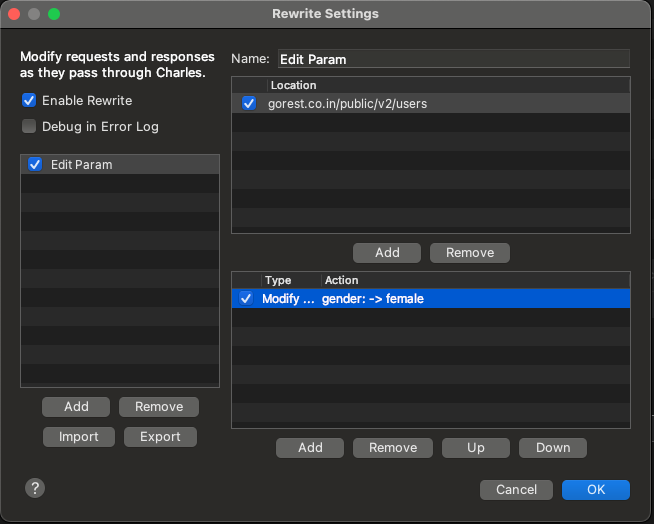Click the Location column header
The width and height of the screenshot is (654, 524).
[x=449, y=85]
